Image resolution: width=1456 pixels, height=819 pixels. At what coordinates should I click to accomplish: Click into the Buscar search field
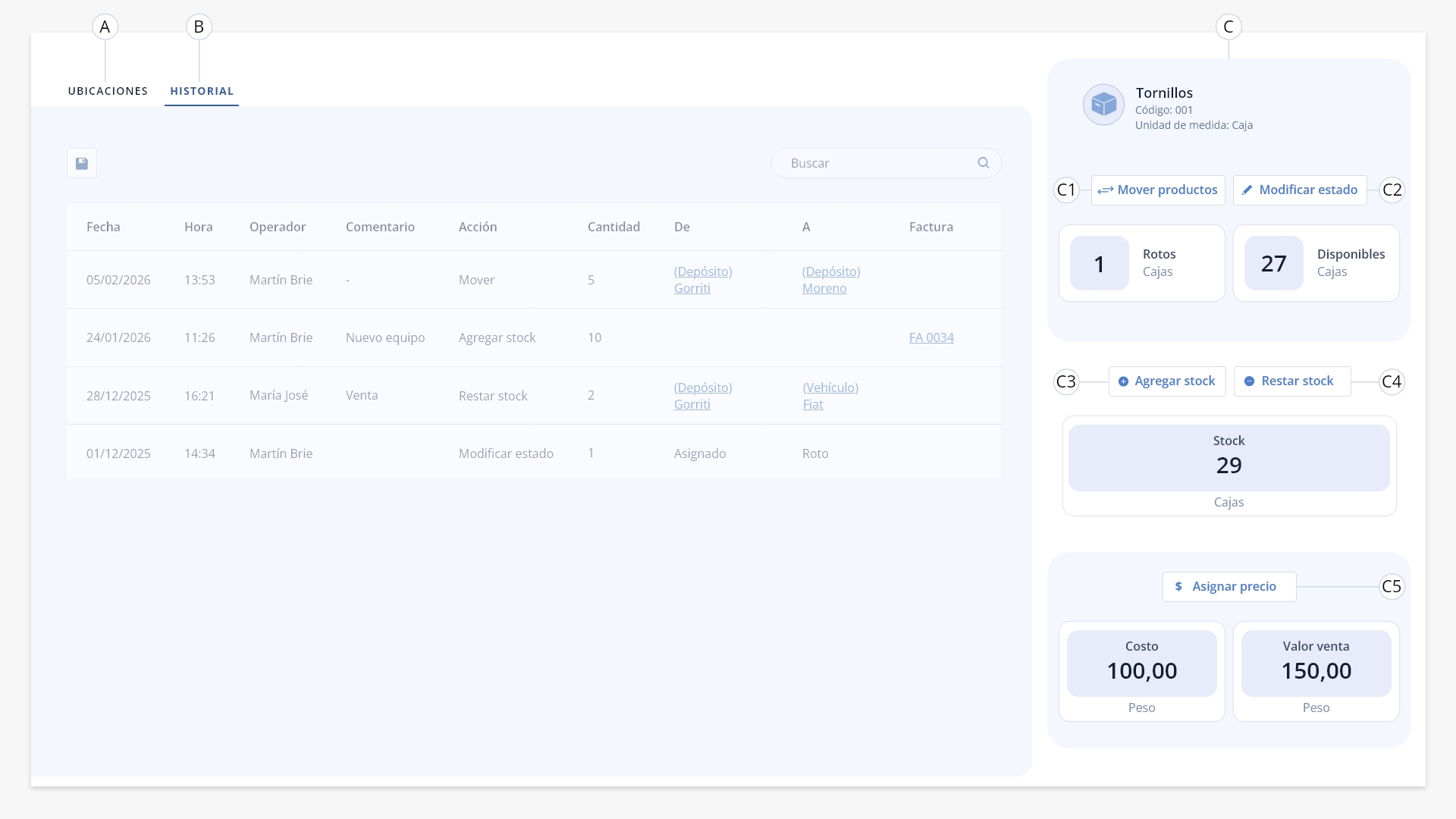coord(886,163)
